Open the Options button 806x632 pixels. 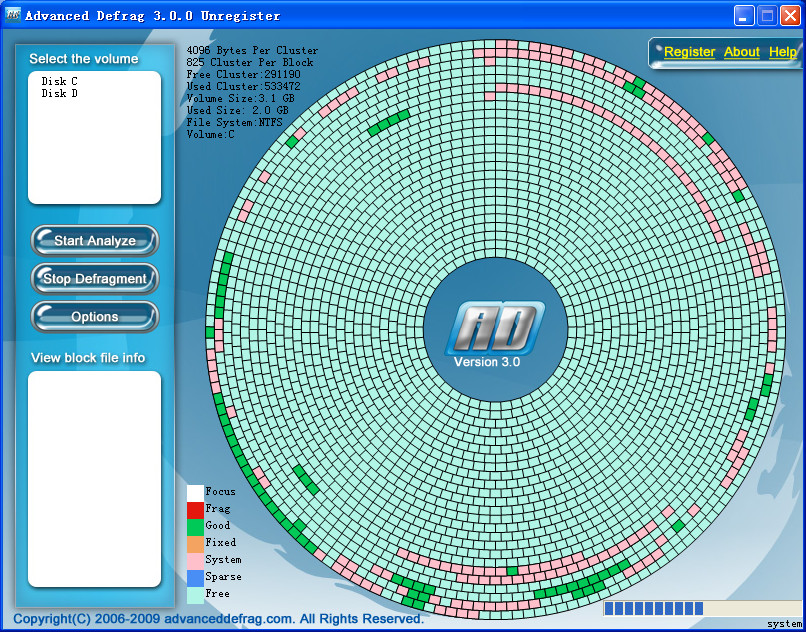[x=95, y=317]
